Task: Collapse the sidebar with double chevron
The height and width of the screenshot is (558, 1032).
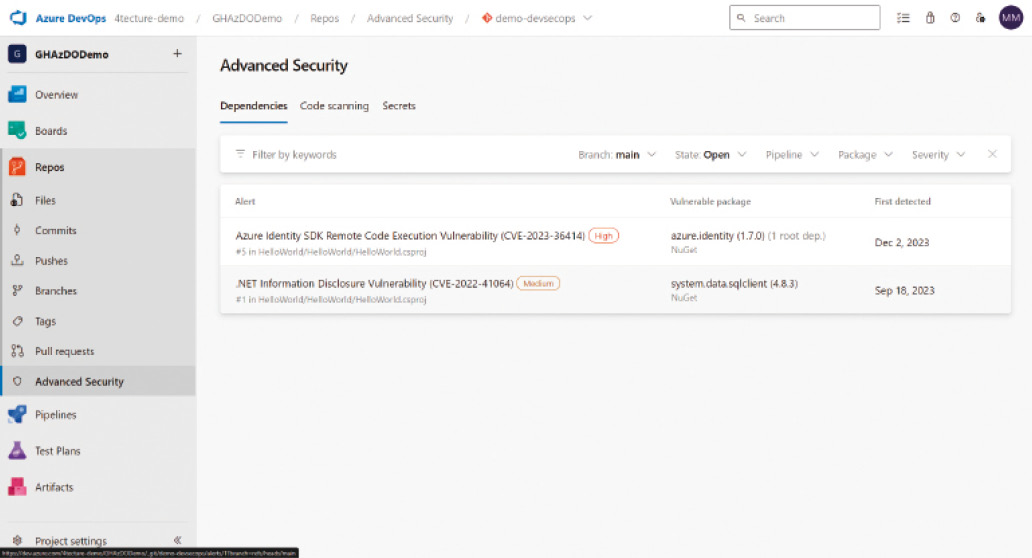Action: click(x=178, y=540)
